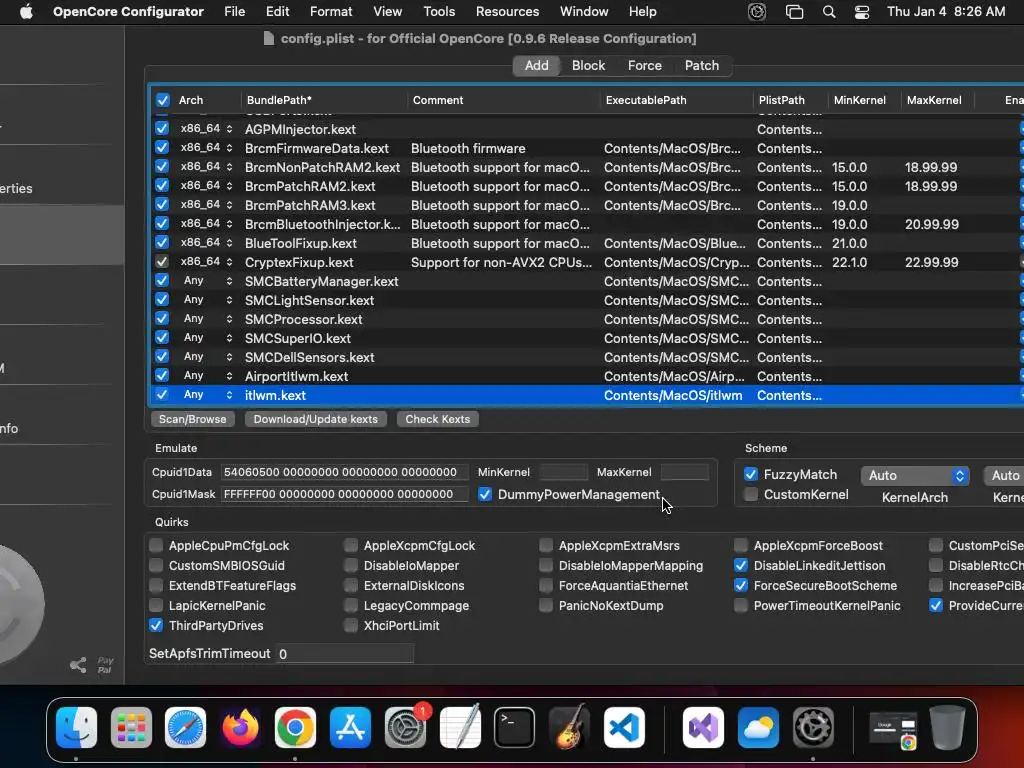The width and height of the screenshot is (1024, 768).
Task: Enable the CustomKernel checkbox
Action: [751, 494]
